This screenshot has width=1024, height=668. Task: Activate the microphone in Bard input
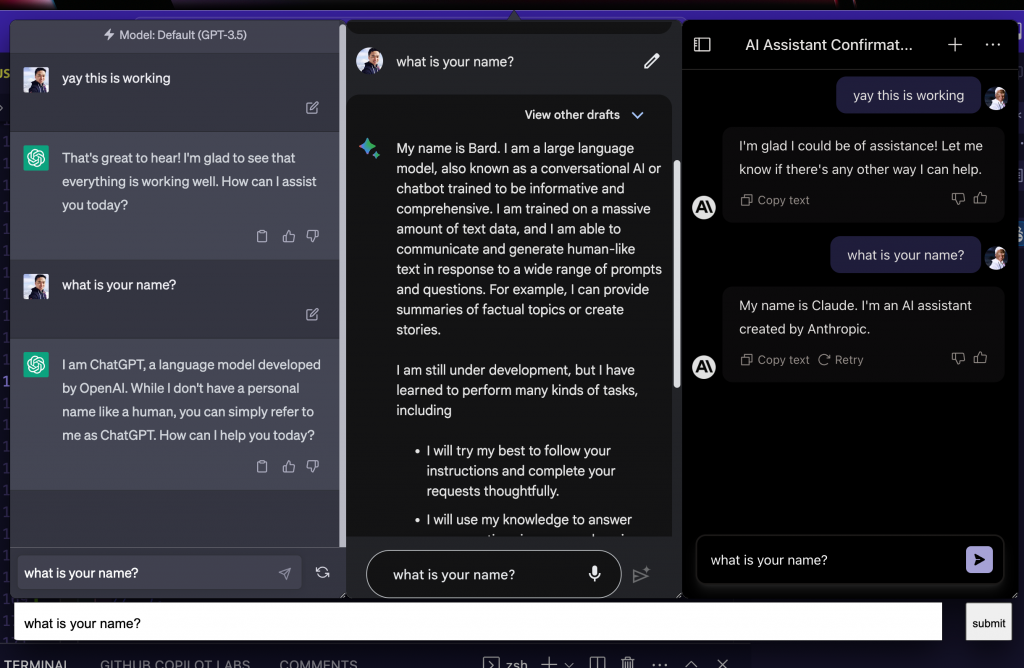click(594, 574)
